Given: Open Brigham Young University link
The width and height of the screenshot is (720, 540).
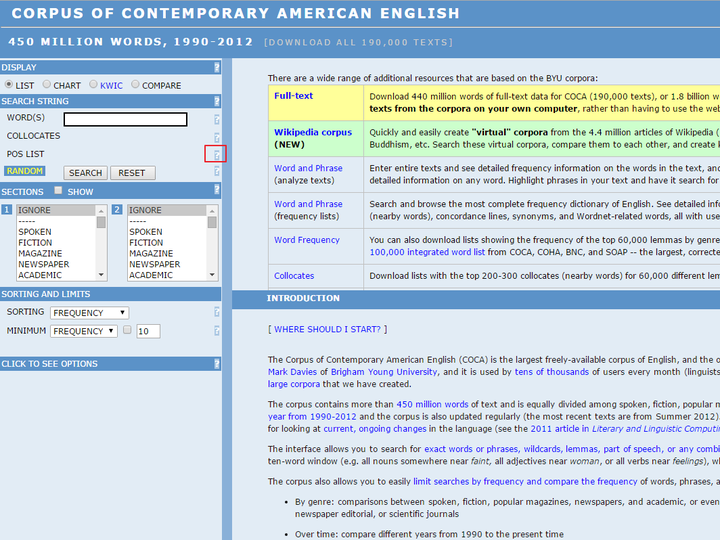Looking at the screenshot, I should 384,372.
